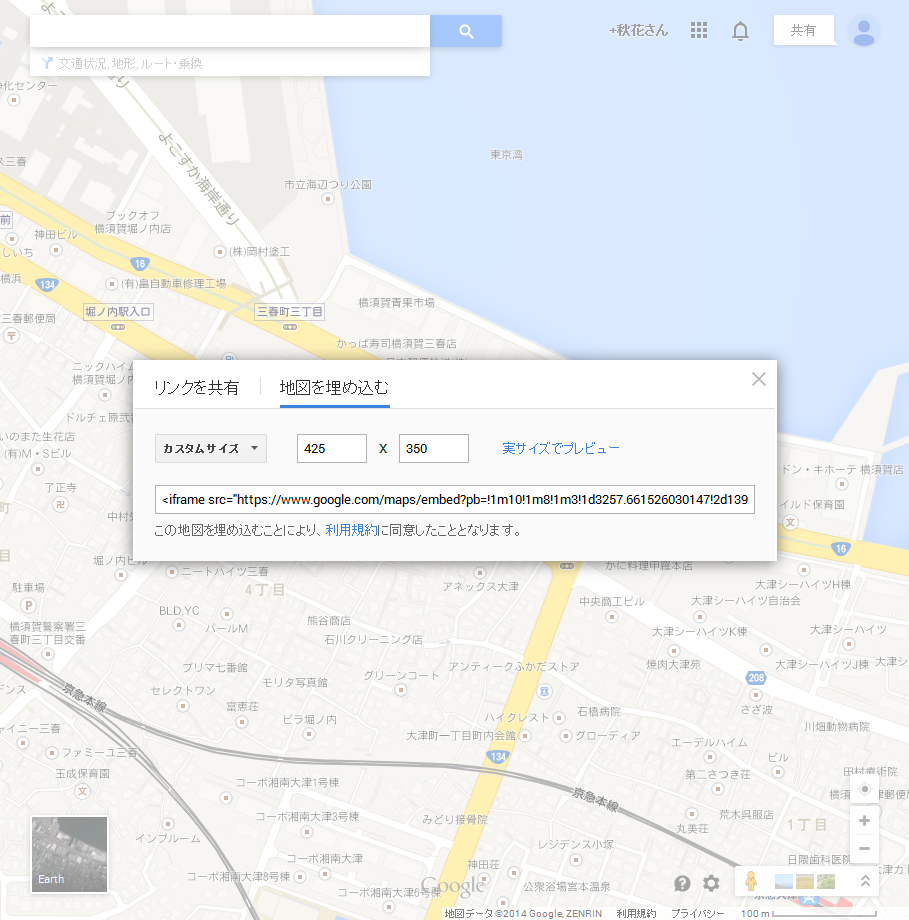The height and width of the screenshot is (920, 909).
Task: Click 横須賀青果市場 map label
Action: 397,303
